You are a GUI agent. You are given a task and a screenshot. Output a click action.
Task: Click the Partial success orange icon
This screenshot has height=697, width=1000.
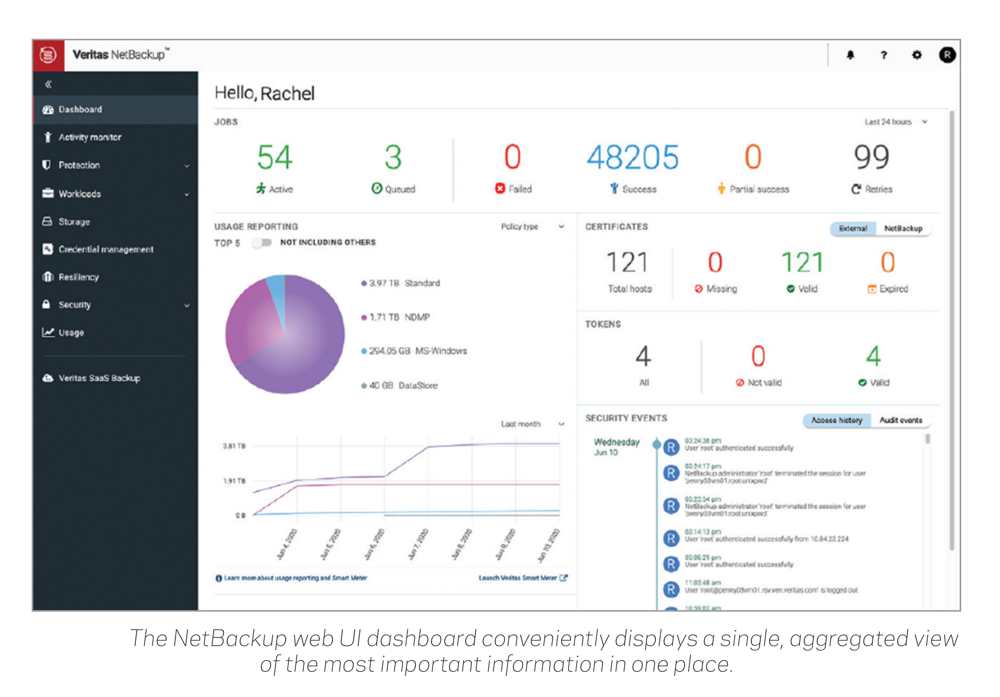(x=721, y=188)
